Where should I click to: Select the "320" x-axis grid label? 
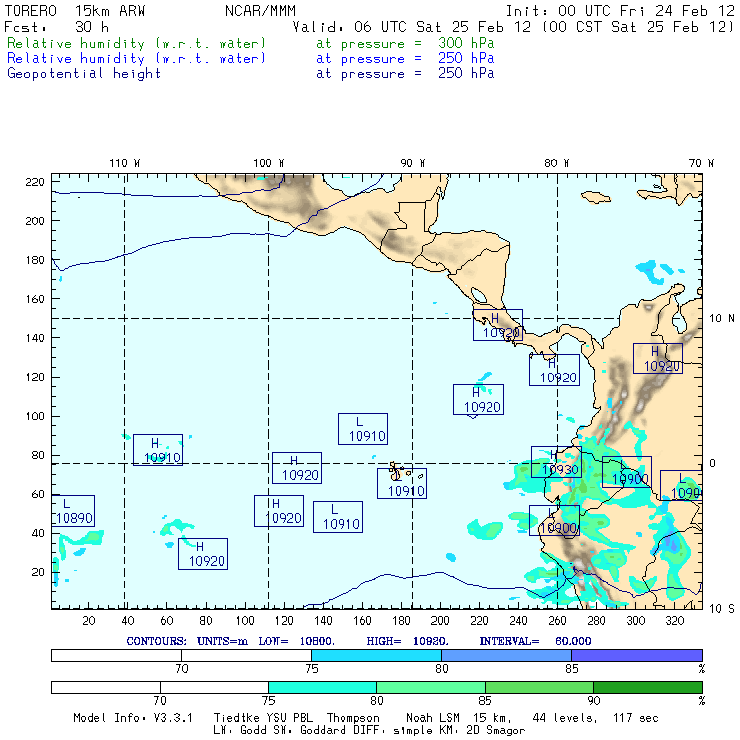click(x=675, y=621)
